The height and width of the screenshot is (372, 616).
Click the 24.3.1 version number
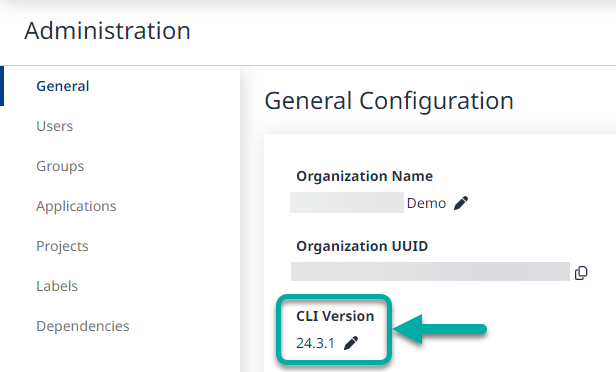pyautogui.click(x=315, y=343)
